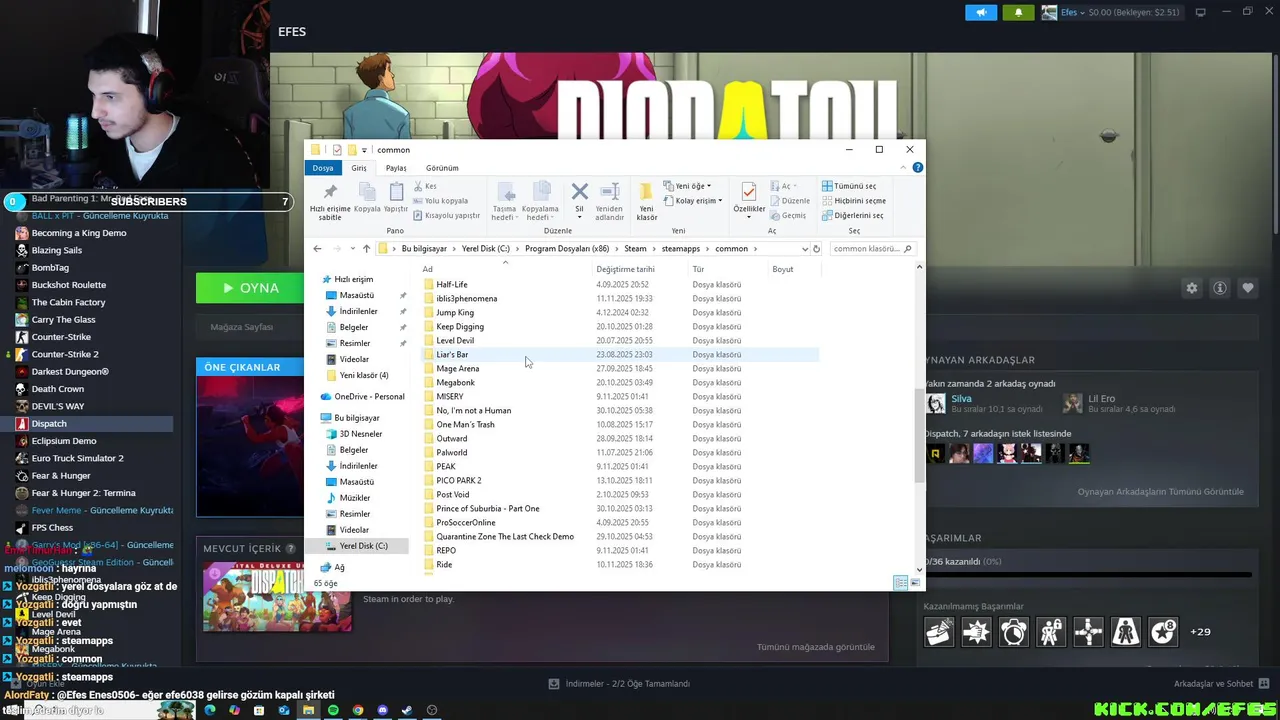Click the Yapıştır clipboard icon
1280x720 pixels.
point(396,197)
